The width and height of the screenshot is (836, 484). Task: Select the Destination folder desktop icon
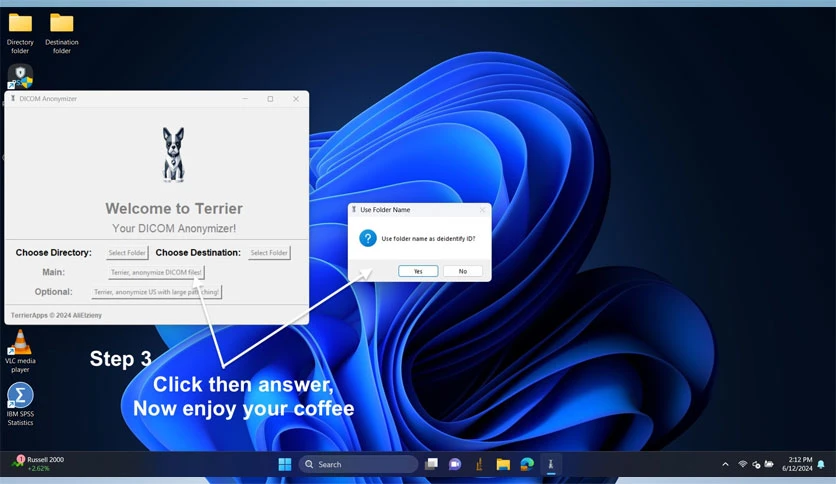[x=62, y=34]
